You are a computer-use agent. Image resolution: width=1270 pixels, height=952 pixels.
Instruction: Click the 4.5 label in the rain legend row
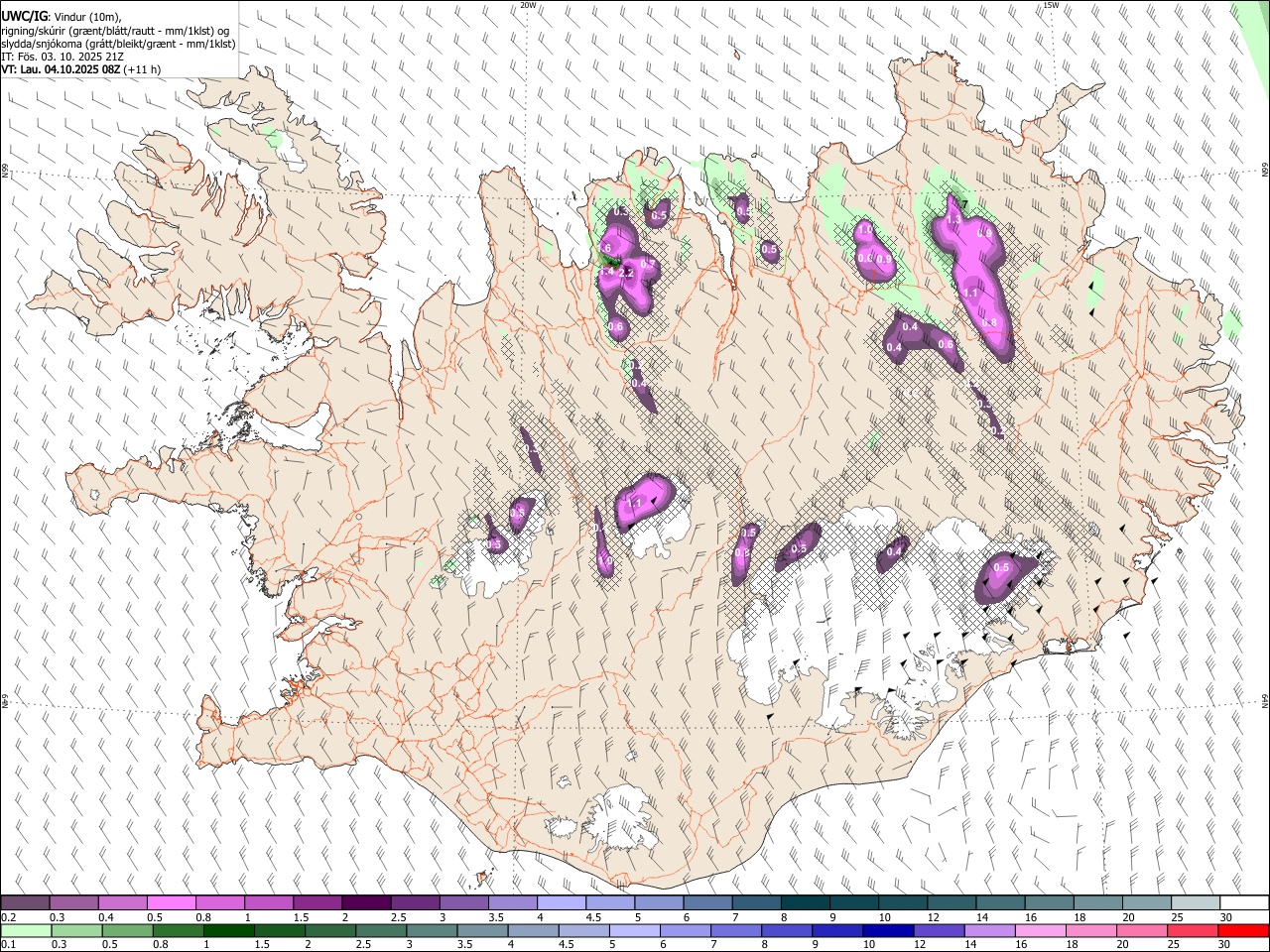coord(566,945)
